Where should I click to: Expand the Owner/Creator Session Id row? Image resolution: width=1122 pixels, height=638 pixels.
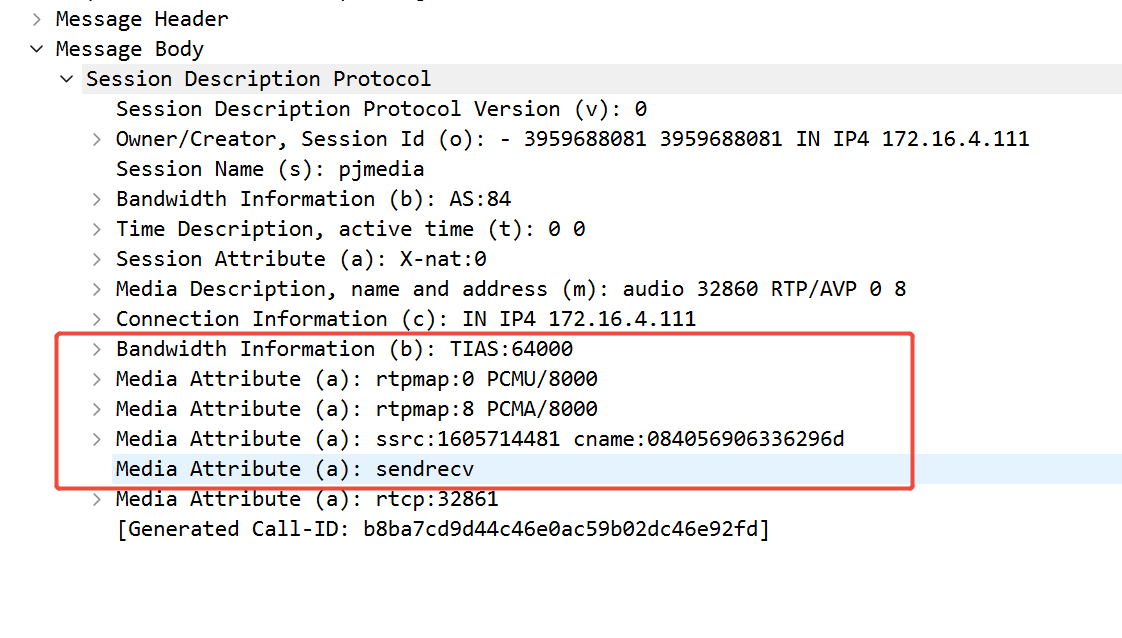[97, 139]
